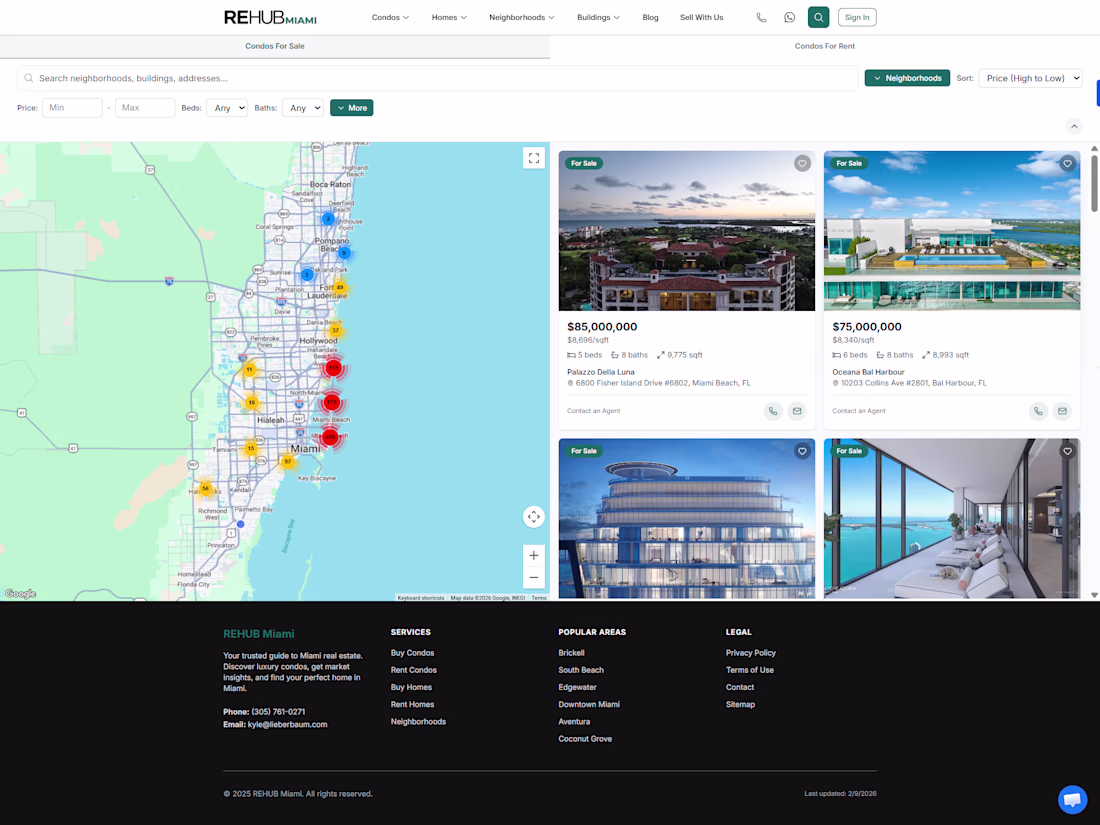Open Edgewater popular area link
Screen dimensions: 1100x825
pyautogui.click(x=577, y=688)
